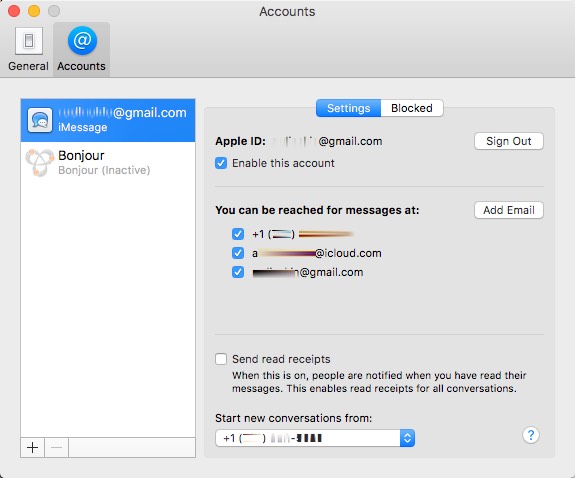Uncheck the icloud.com address checkbox
Viewport: 575px width, 478px height.
coord(238,253)
